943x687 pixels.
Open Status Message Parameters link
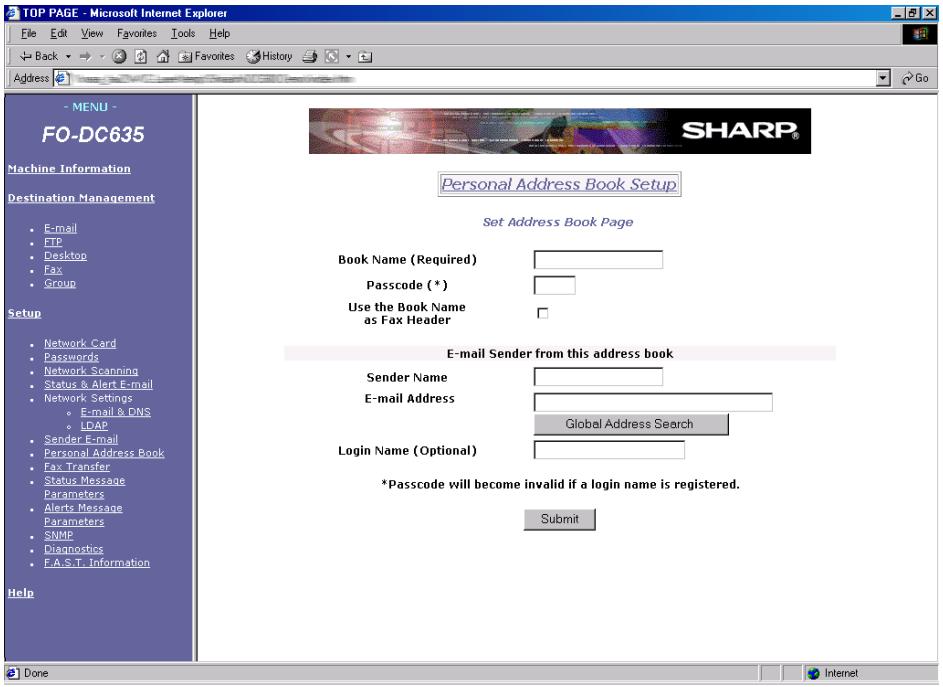pyautogui.click(x=84, y=487)
